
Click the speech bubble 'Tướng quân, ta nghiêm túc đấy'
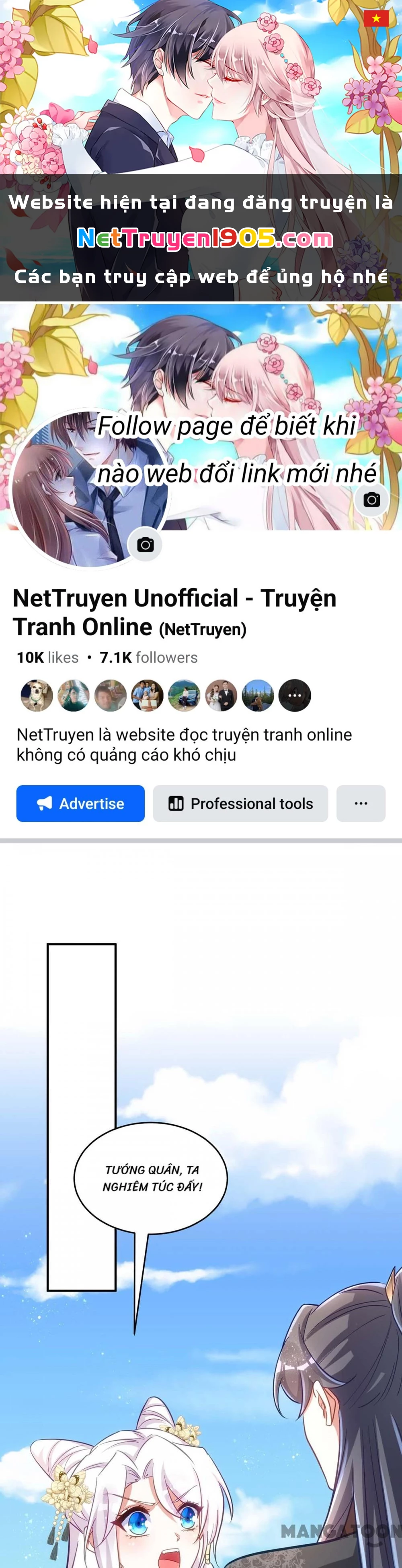[x=150, y=1178]
